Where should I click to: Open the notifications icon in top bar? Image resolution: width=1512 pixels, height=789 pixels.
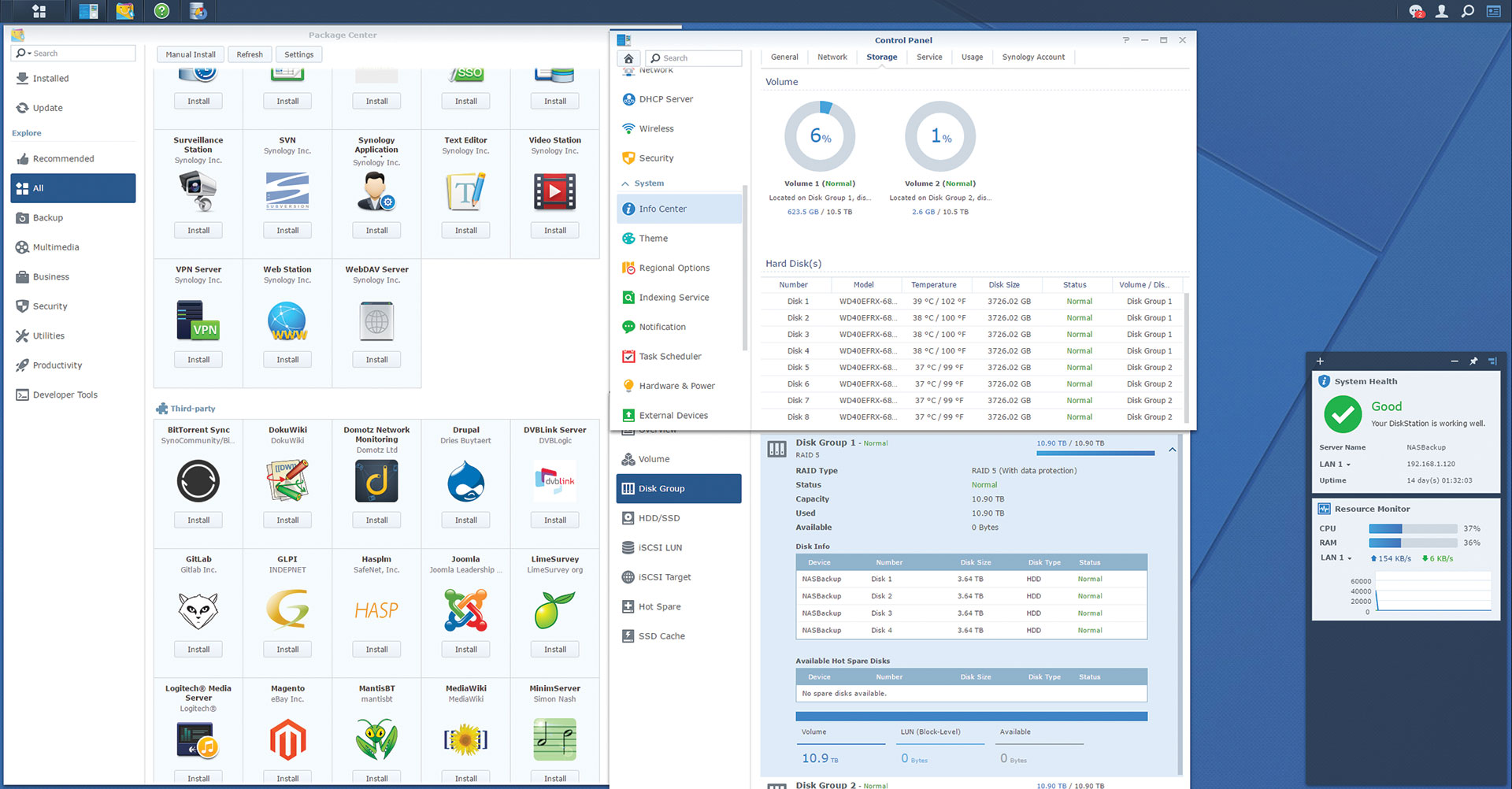[x=1416, y=11]
